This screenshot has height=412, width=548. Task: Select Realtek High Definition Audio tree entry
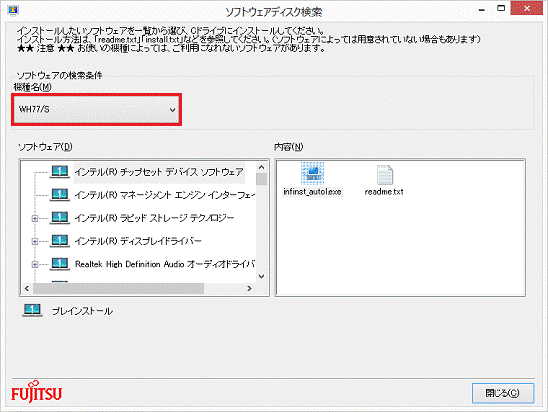pyautogui.click(x=165, y=264)
